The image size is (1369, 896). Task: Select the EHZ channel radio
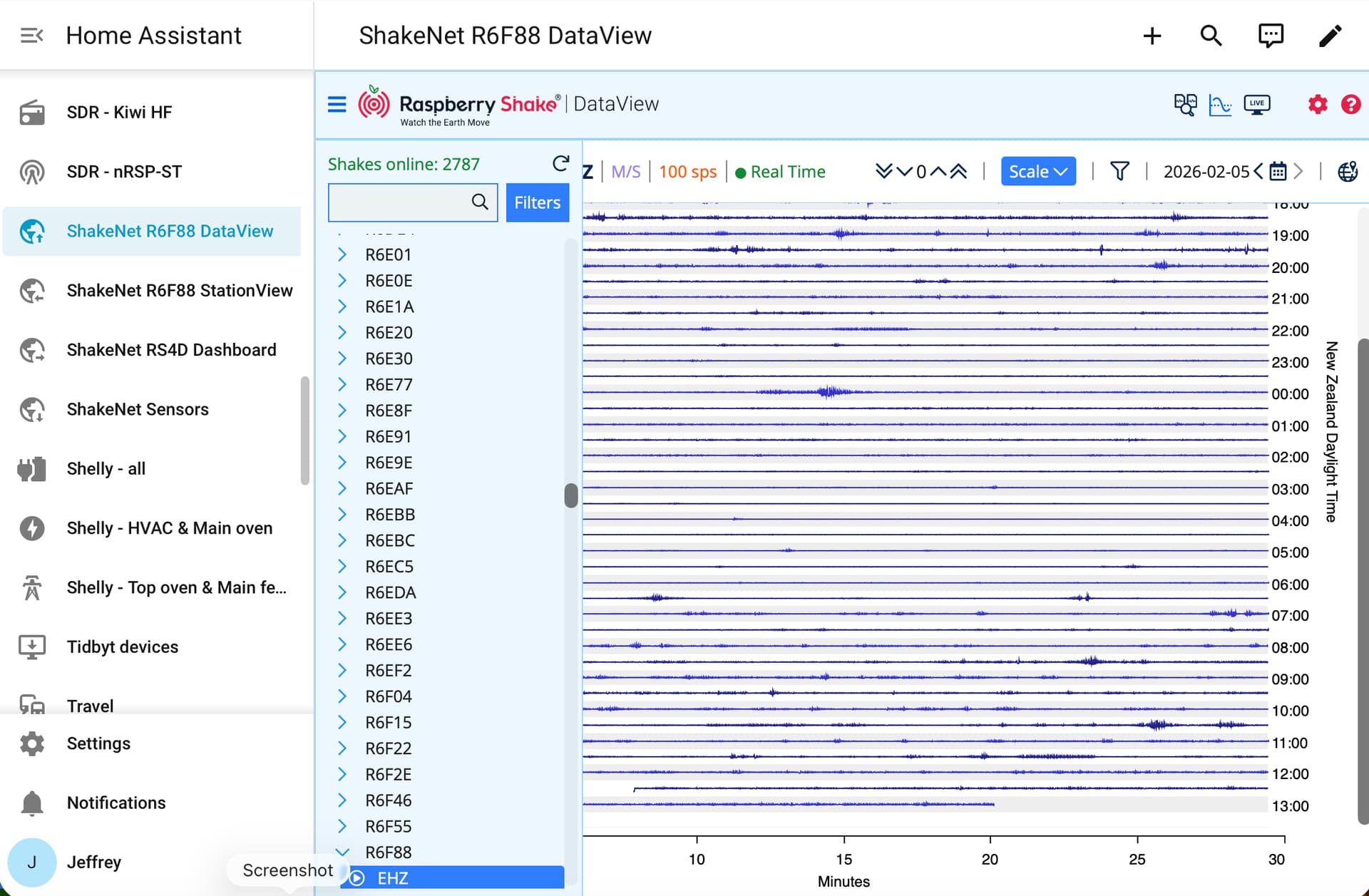pyautogui.click(x=358, y=877)
